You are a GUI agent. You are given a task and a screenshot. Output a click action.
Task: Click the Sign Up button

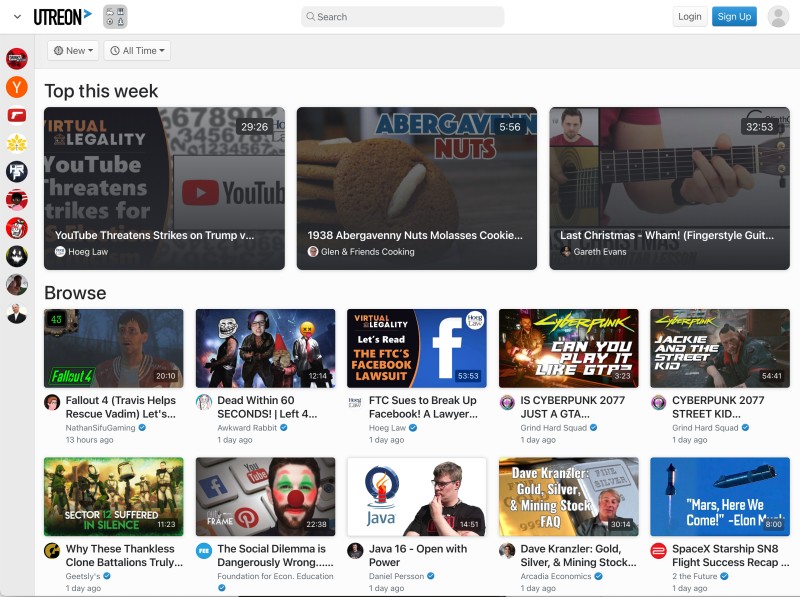[x=734, y=16]
